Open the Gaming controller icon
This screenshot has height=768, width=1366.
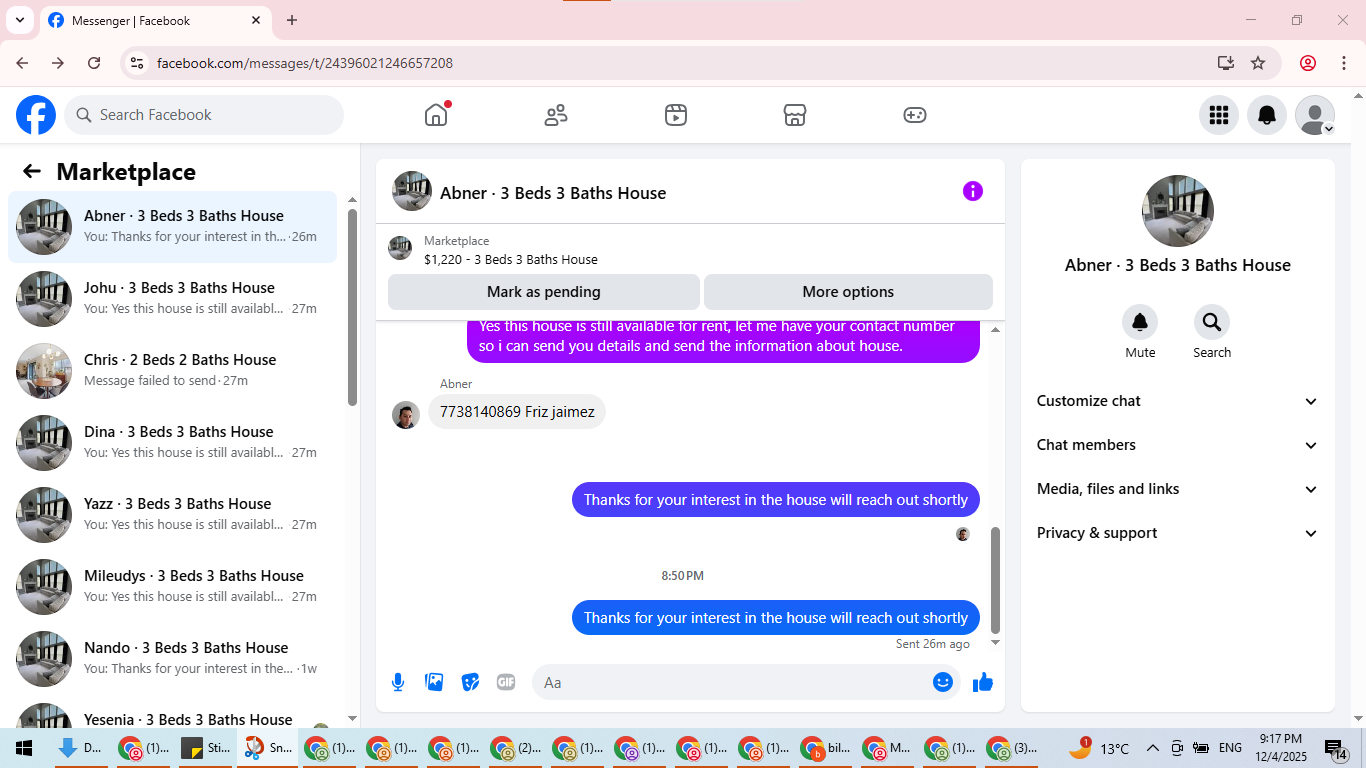pyautogui.click(x=915, y=115)
